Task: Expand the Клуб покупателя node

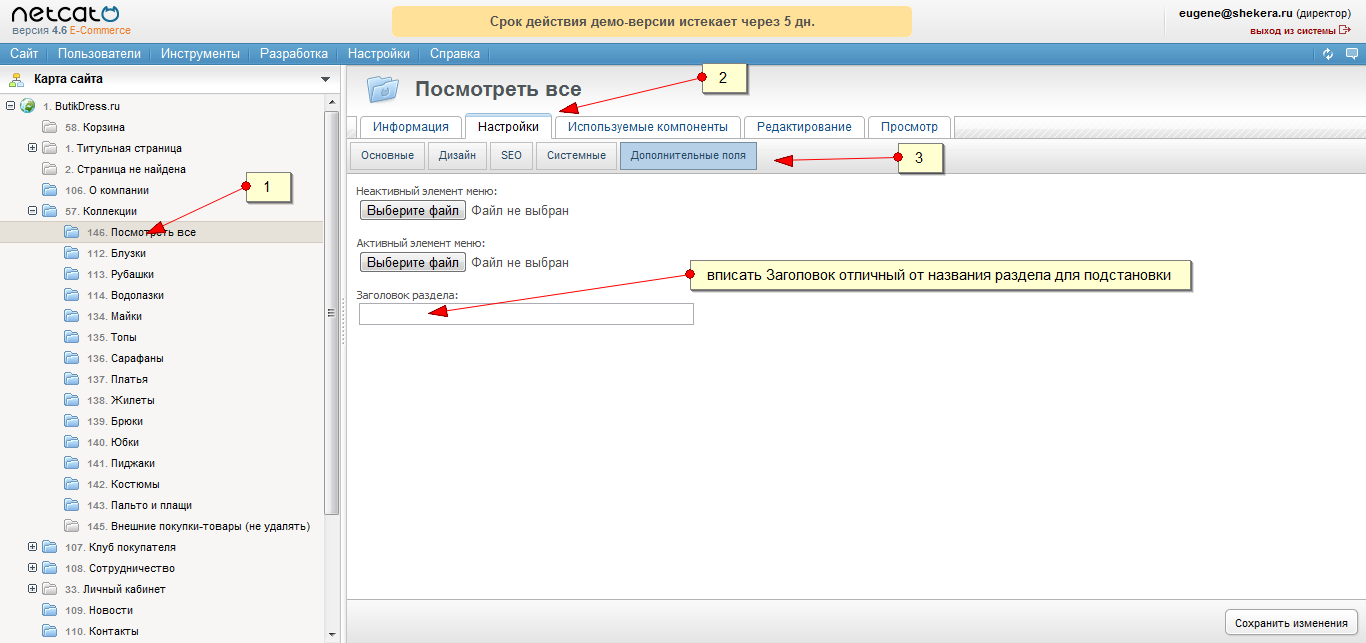Action: coord(33,547)
